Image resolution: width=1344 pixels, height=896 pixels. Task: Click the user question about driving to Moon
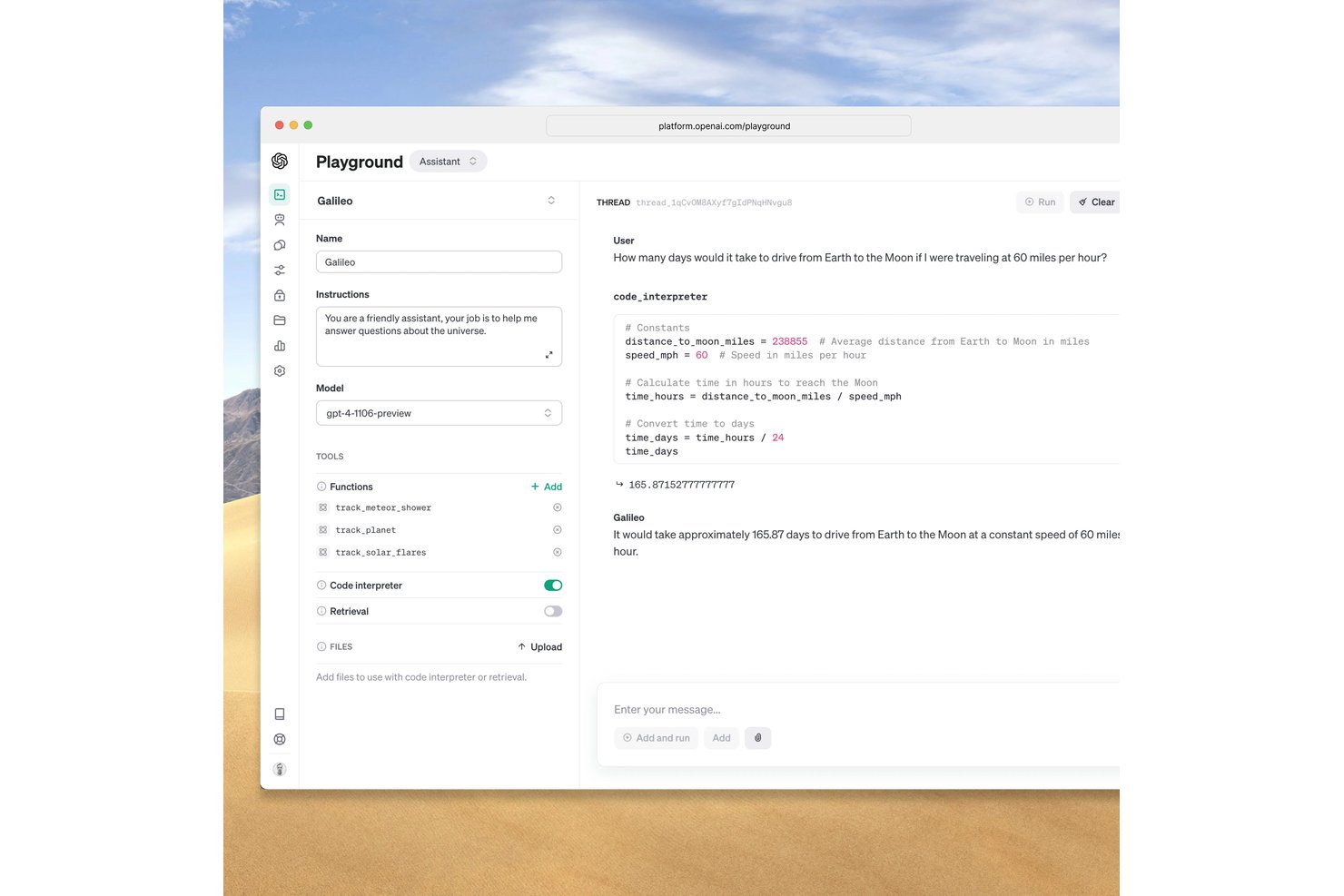(x=860, y=258)
